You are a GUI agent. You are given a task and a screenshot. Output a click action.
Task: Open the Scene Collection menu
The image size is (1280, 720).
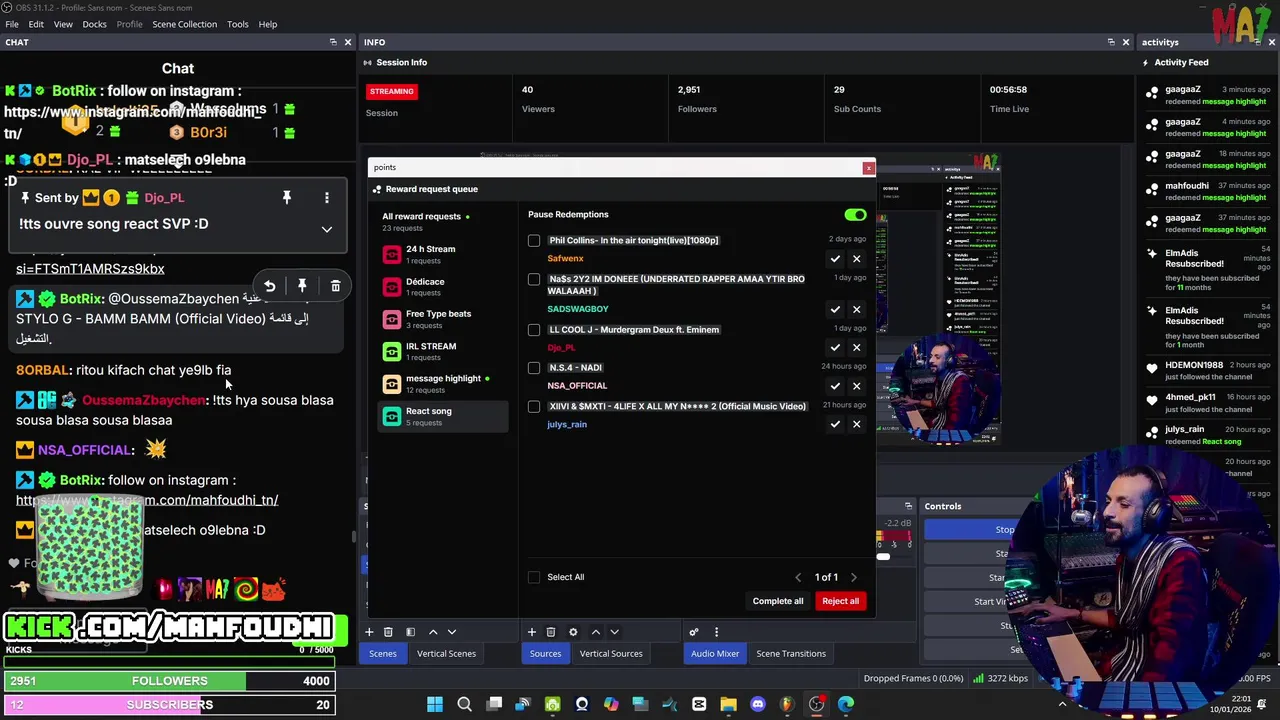(184, 24)
